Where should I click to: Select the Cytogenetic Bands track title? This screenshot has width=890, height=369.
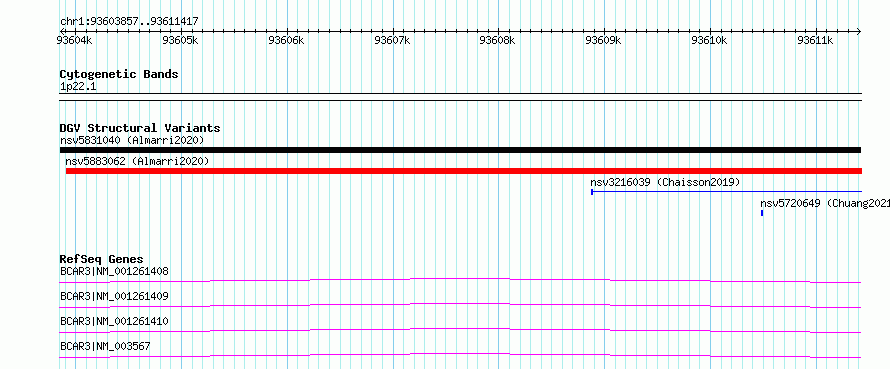pos(119,74)
